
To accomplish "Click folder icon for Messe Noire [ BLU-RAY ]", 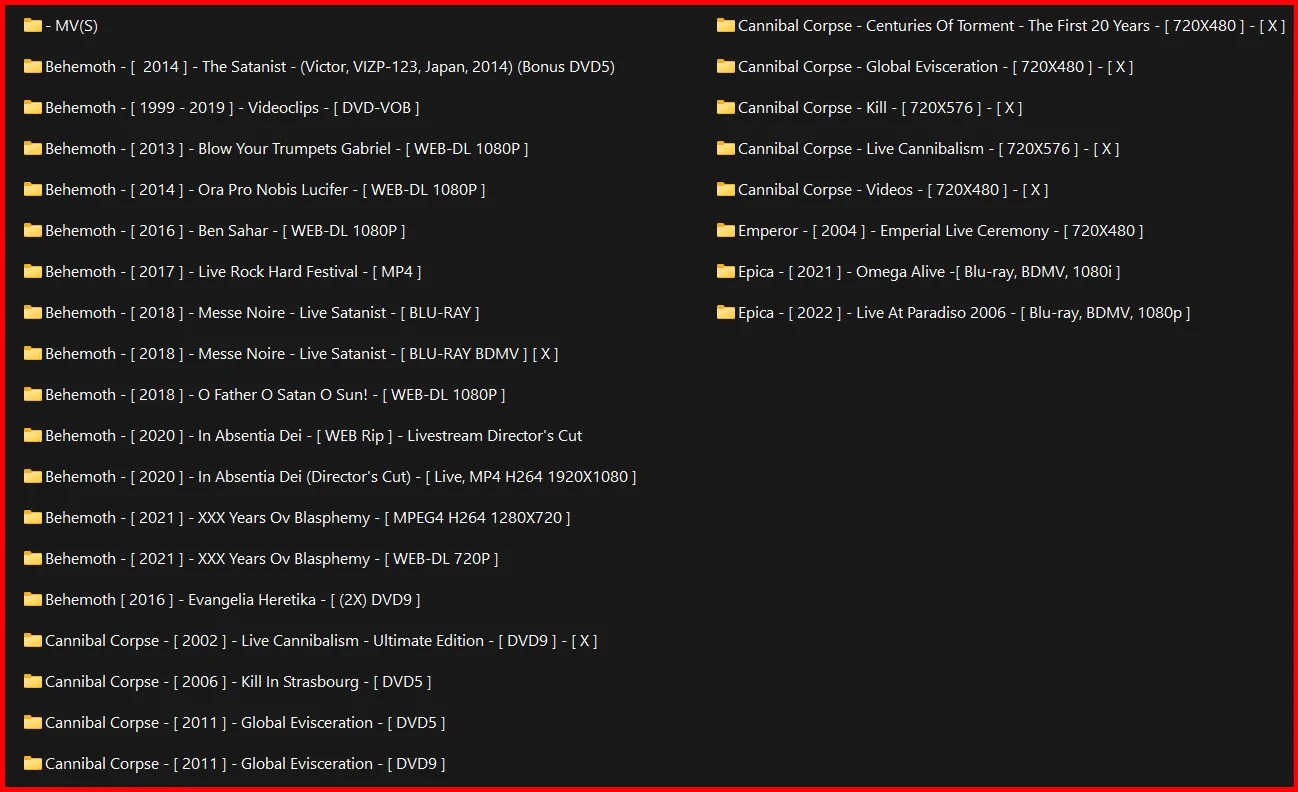I will pos(33,313).
